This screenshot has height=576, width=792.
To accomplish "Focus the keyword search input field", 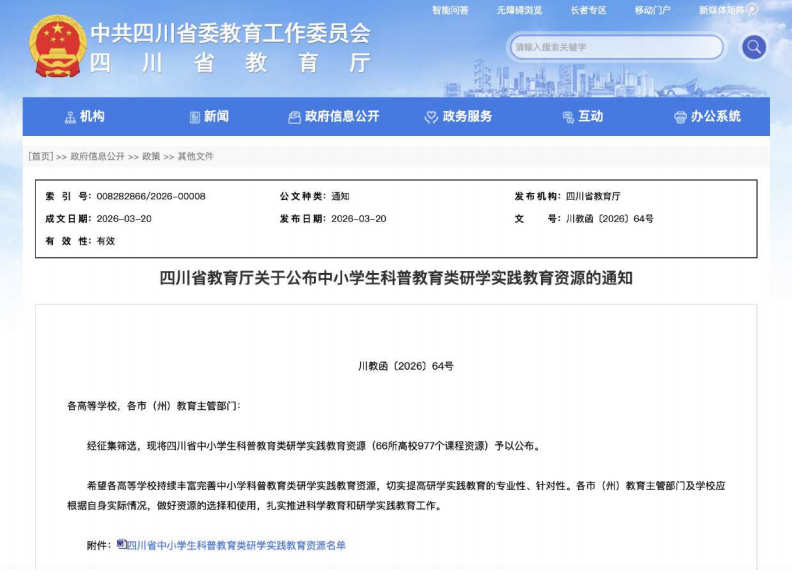I will coord(615,47).
